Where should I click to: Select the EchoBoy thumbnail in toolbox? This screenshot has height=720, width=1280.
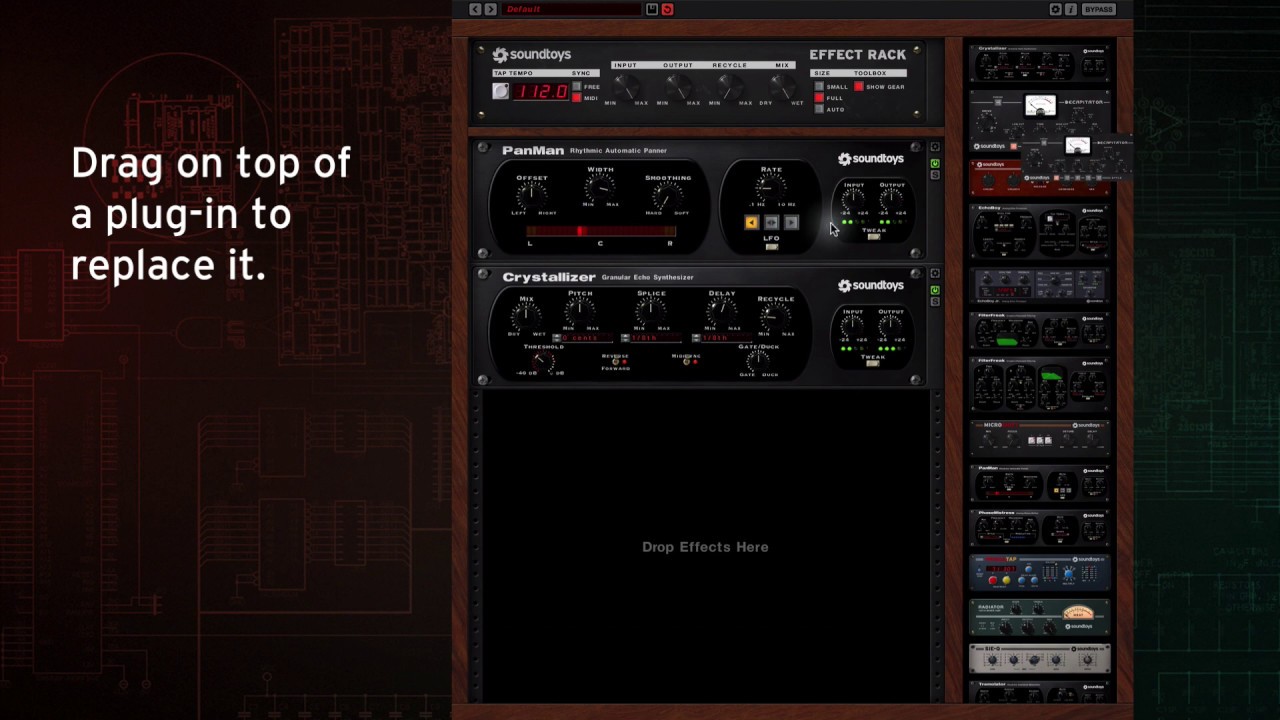coord(1040,231)
